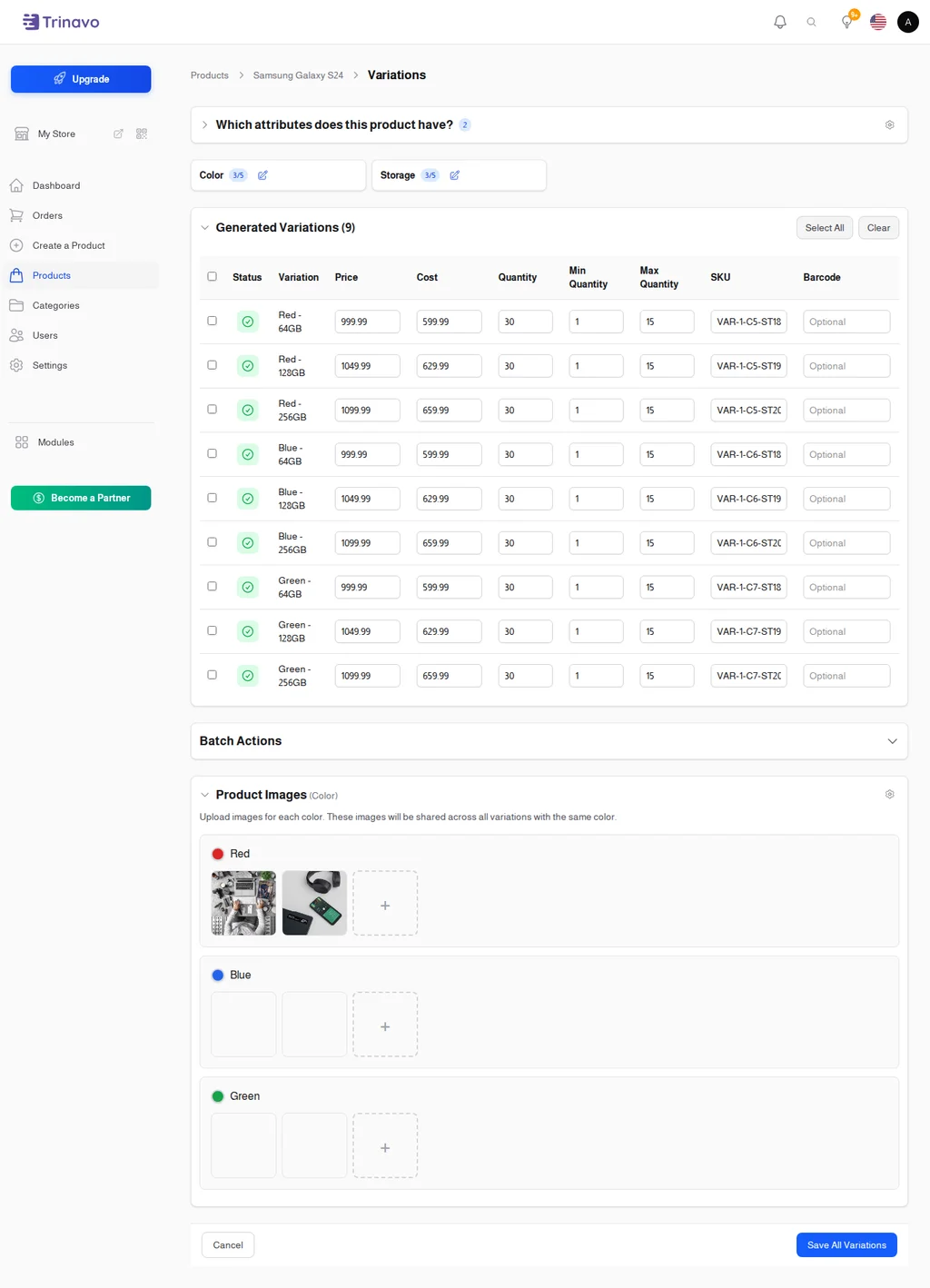
Task: Toggle status icon for Blue - 128GB
Action: [x=247, y=499]
